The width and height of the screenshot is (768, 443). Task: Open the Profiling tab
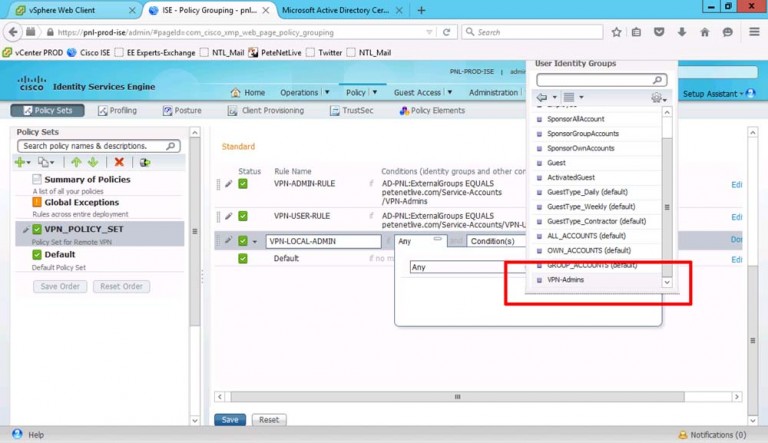117,110
